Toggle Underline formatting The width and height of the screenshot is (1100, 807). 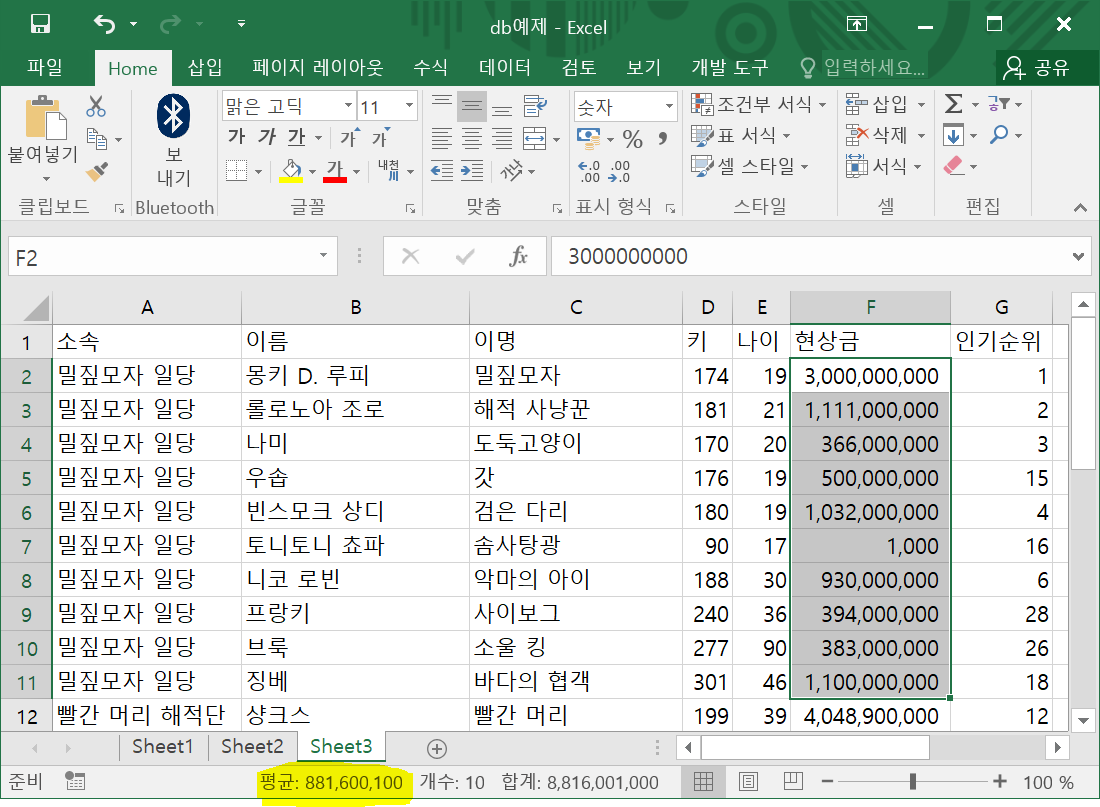click(297, 137)
